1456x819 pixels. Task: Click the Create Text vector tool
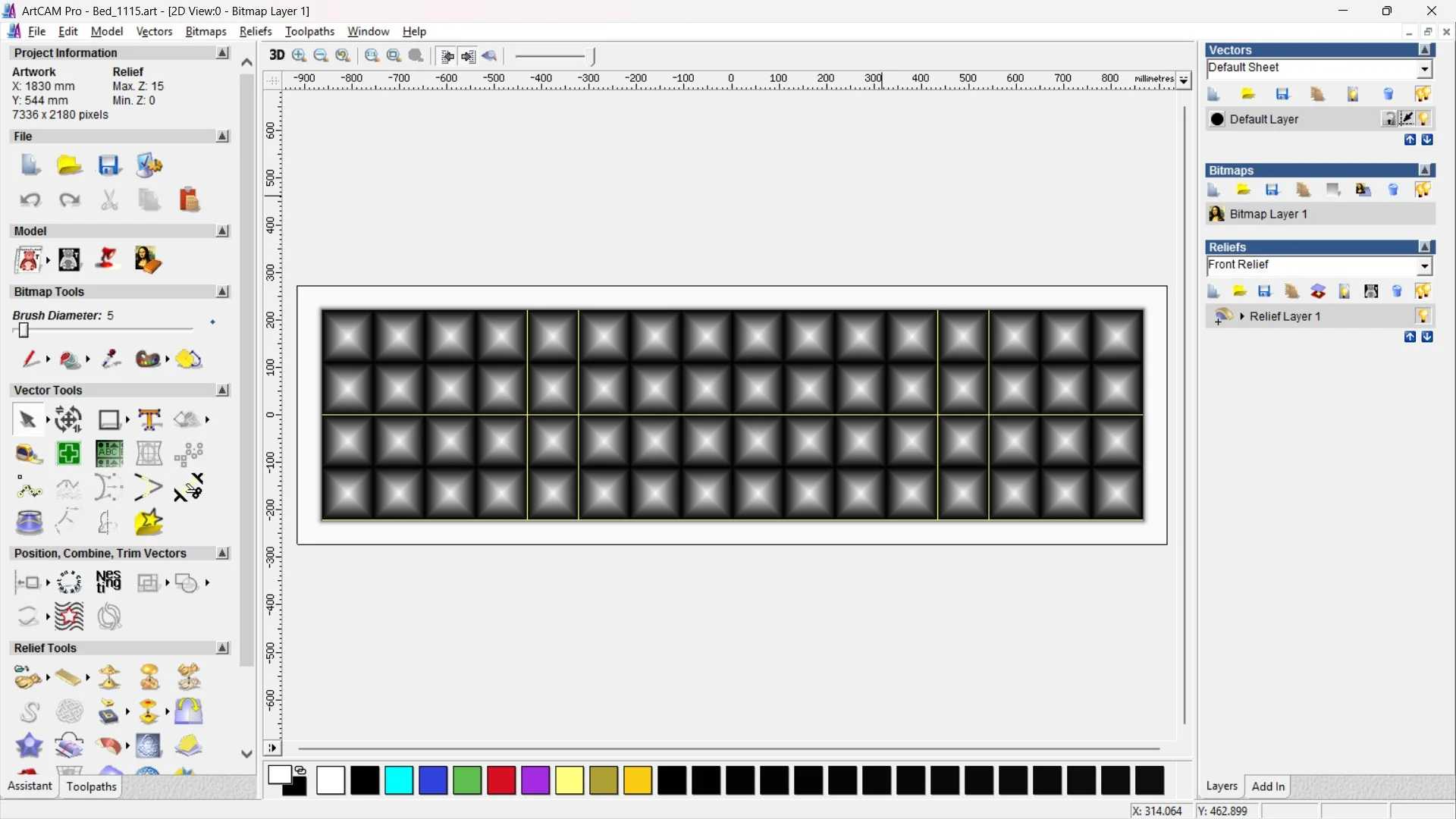[x=149, y=419]
